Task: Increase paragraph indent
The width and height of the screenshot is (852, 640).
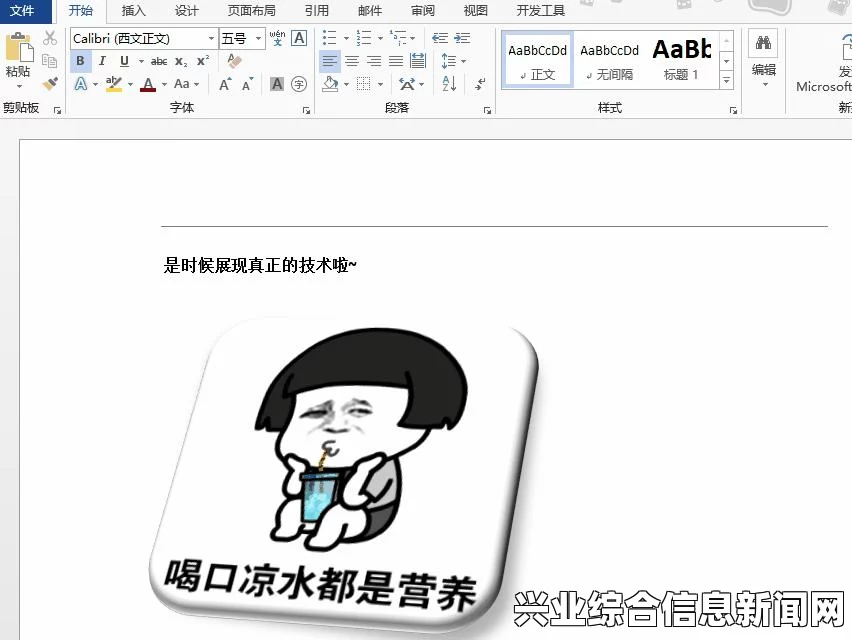Action: pos(462,38)
